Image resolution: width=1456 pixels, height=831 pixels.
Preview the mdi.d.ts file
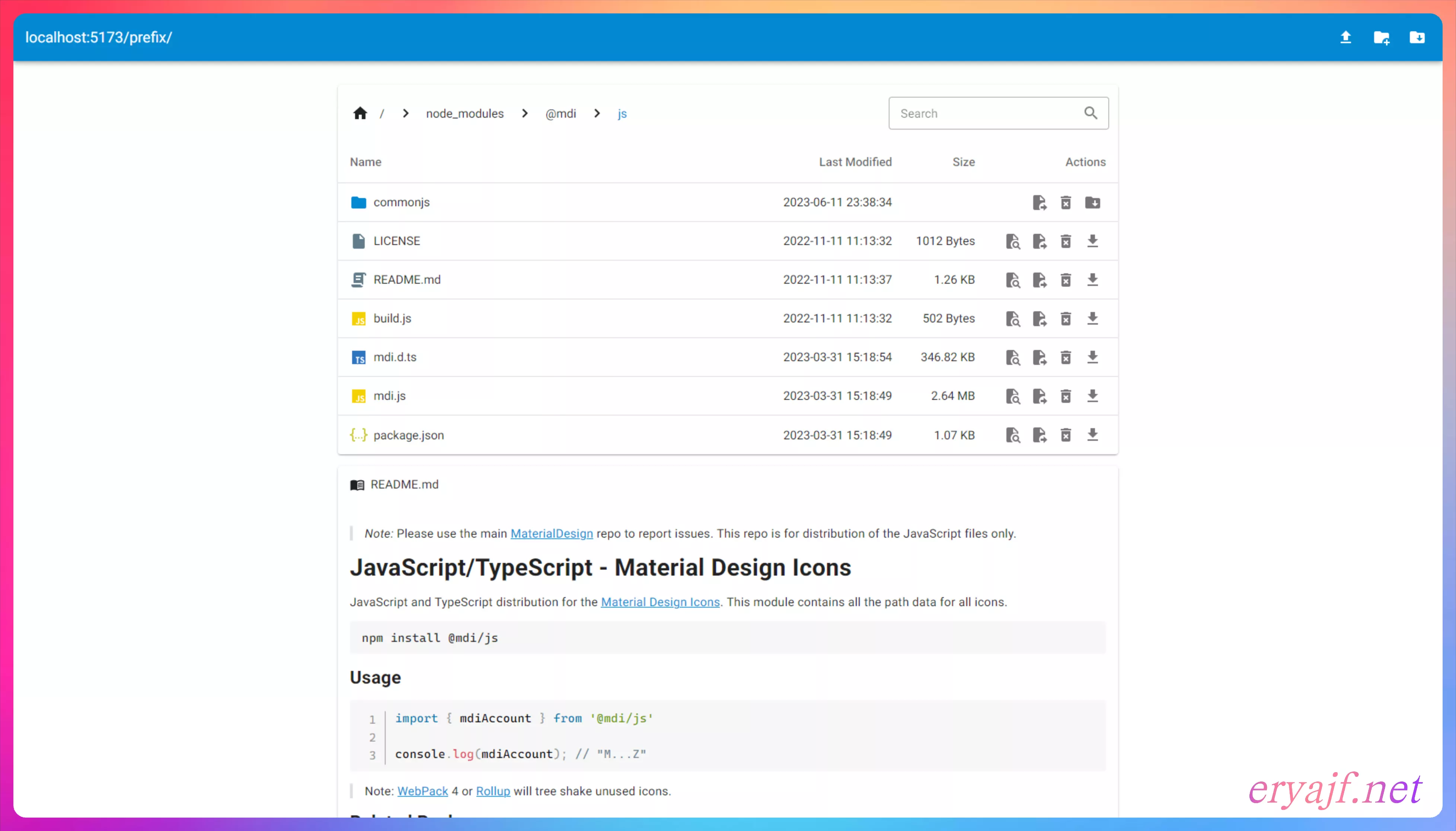[1013, 358]
